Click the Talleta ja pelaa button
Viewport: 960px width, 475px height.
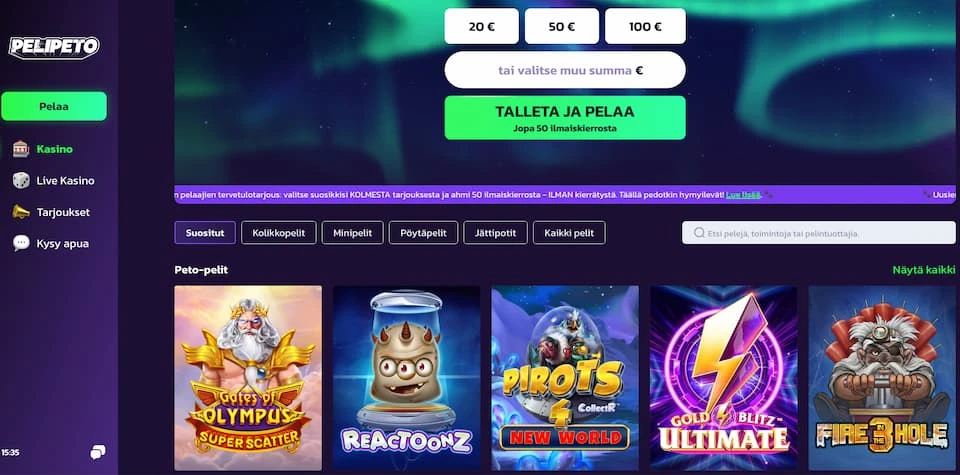pos(564,118)
